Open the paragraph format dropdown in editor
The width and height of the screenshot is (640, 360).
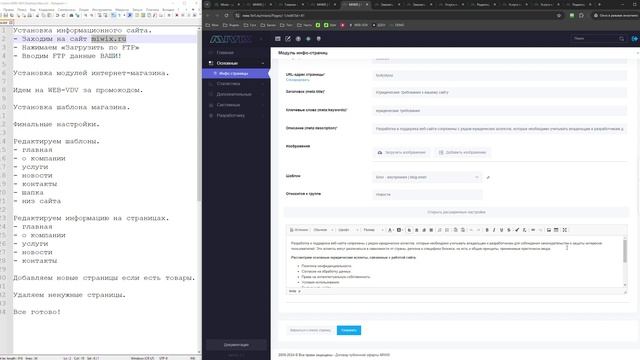click(x=323, y=230)
